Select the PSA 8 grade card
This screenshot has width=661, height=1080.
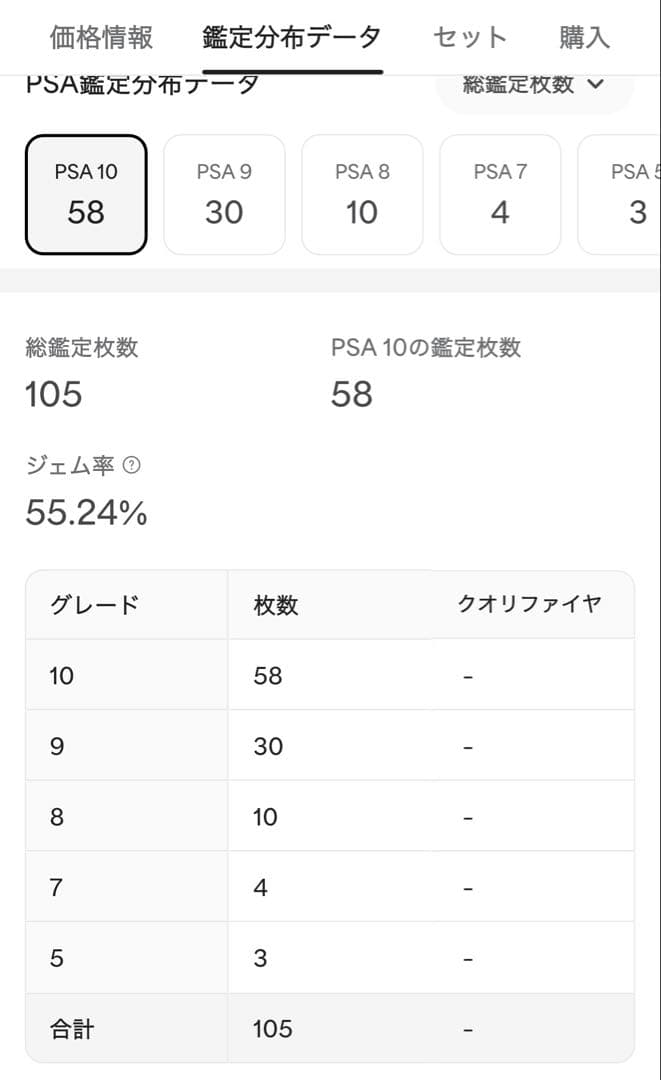tap(362, 193)
